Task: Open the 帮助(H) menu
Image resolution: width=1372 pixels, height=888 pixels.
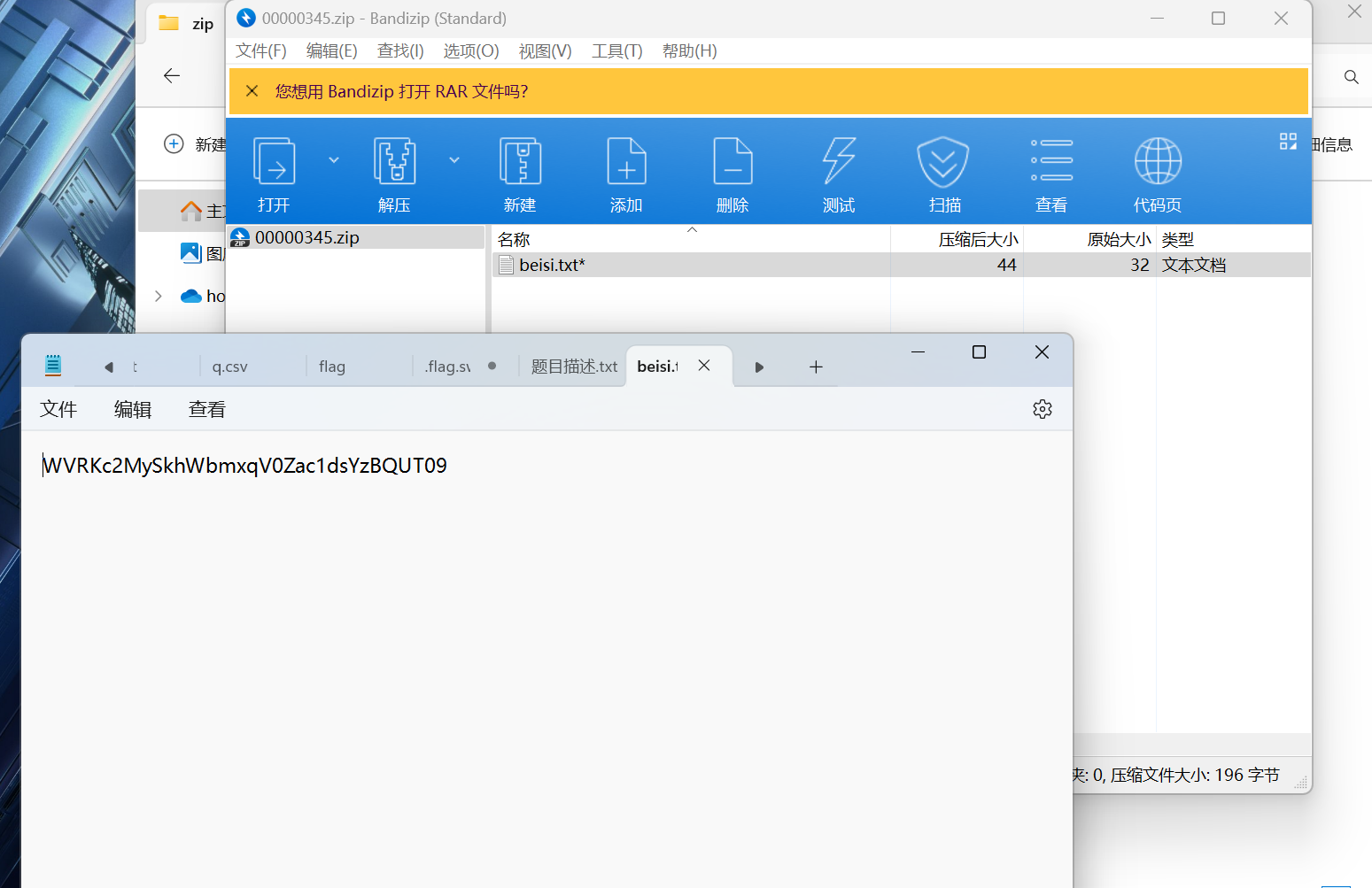Action: point(689,51)
